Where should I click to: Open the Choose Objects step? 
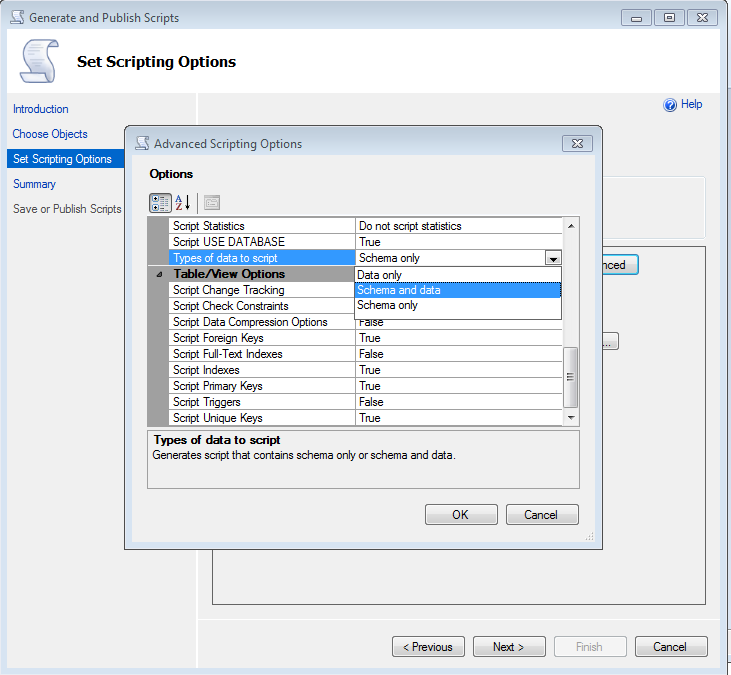coord(50,134)
